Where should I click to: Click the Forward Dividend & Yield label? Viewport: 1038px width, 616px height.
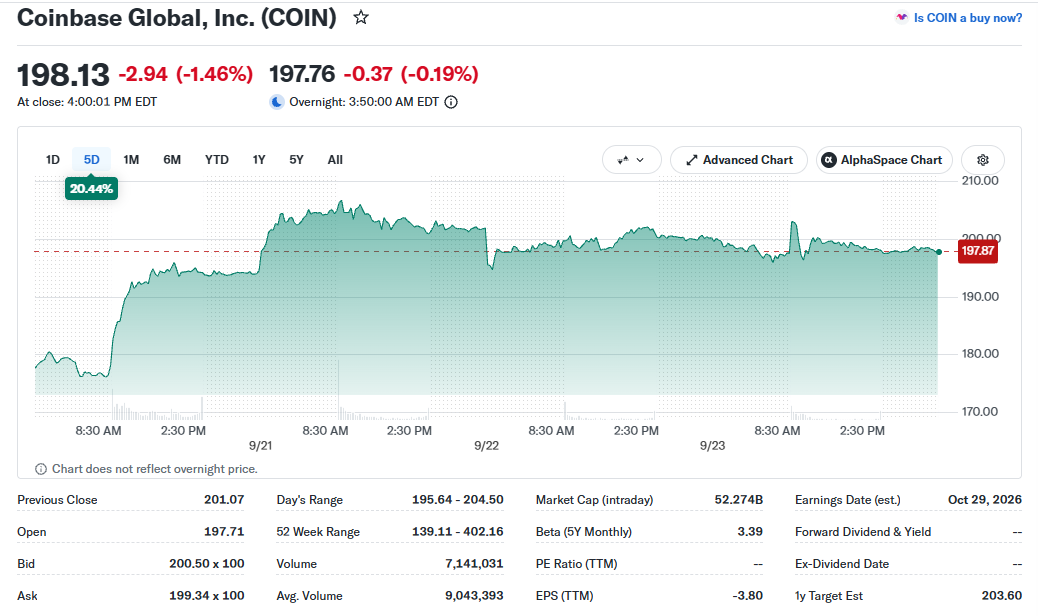[x=863, y=532]
